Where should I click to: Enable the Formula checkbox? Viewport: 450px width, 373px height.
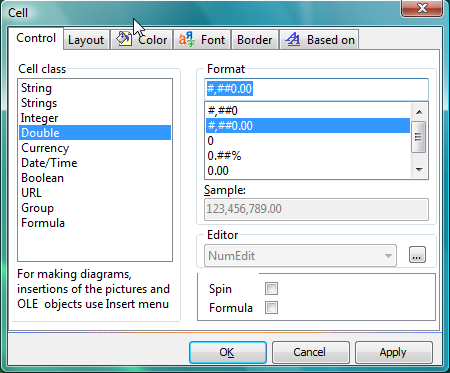click(x=271, y=307)
